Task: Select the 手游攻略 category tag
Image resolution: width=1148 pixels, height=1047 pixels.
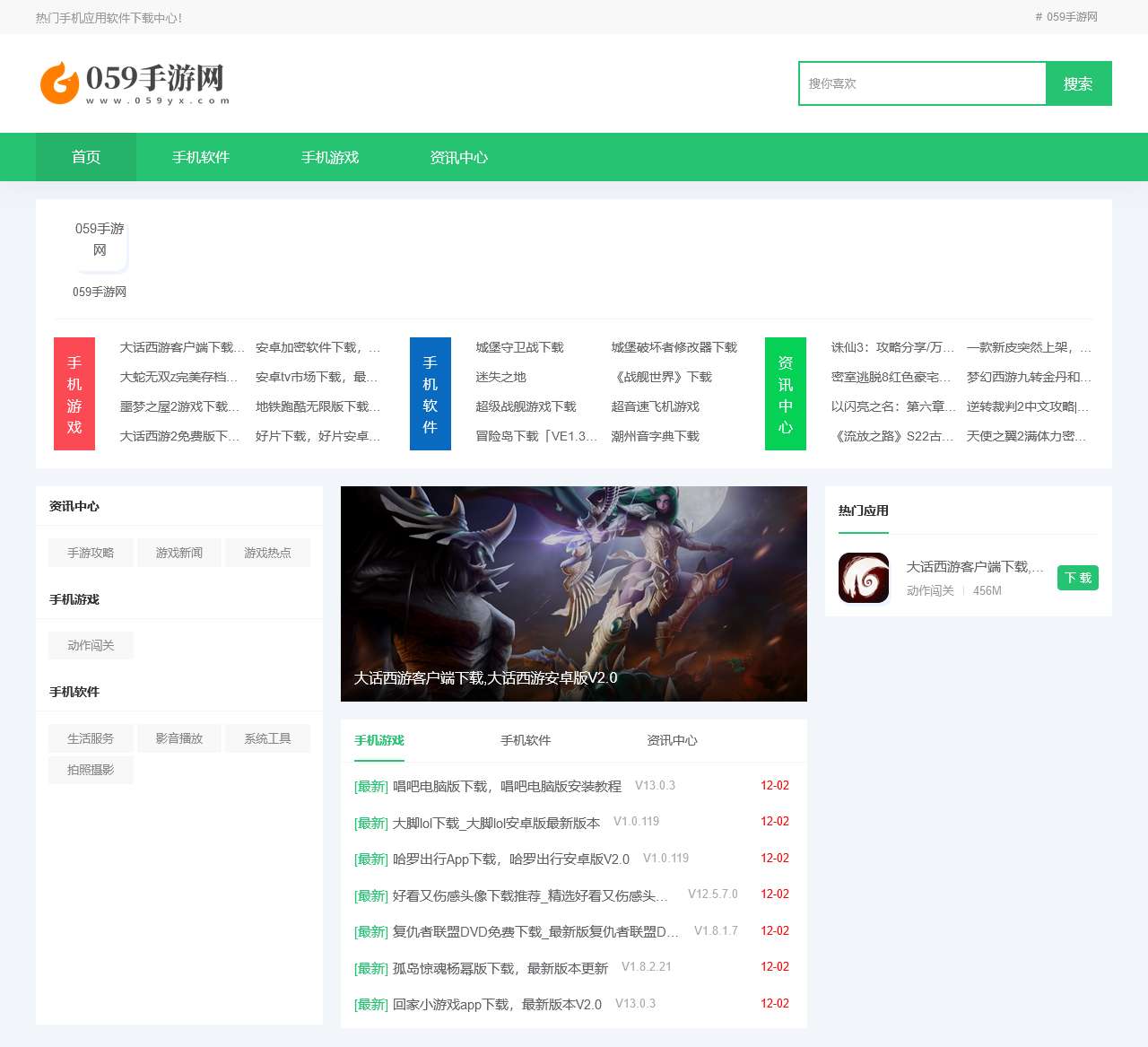Action: coord(91,553)
